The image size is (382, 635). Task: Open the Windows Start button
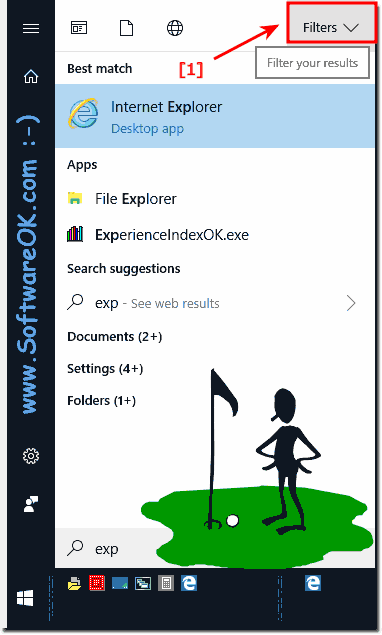[x=25, y=598]
